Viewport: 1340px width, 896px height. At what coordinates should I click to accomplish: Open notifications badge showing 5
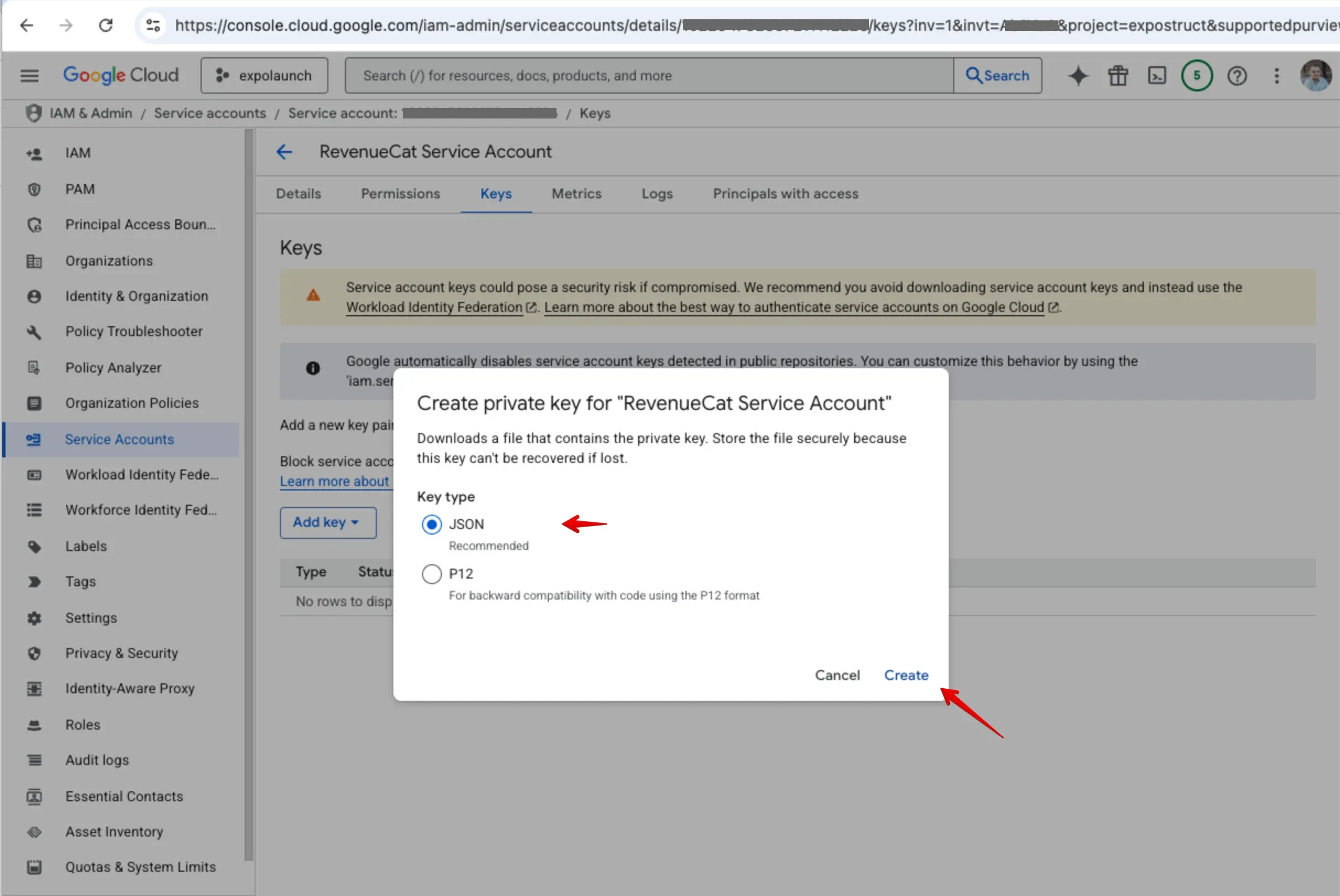point(1197,75)
